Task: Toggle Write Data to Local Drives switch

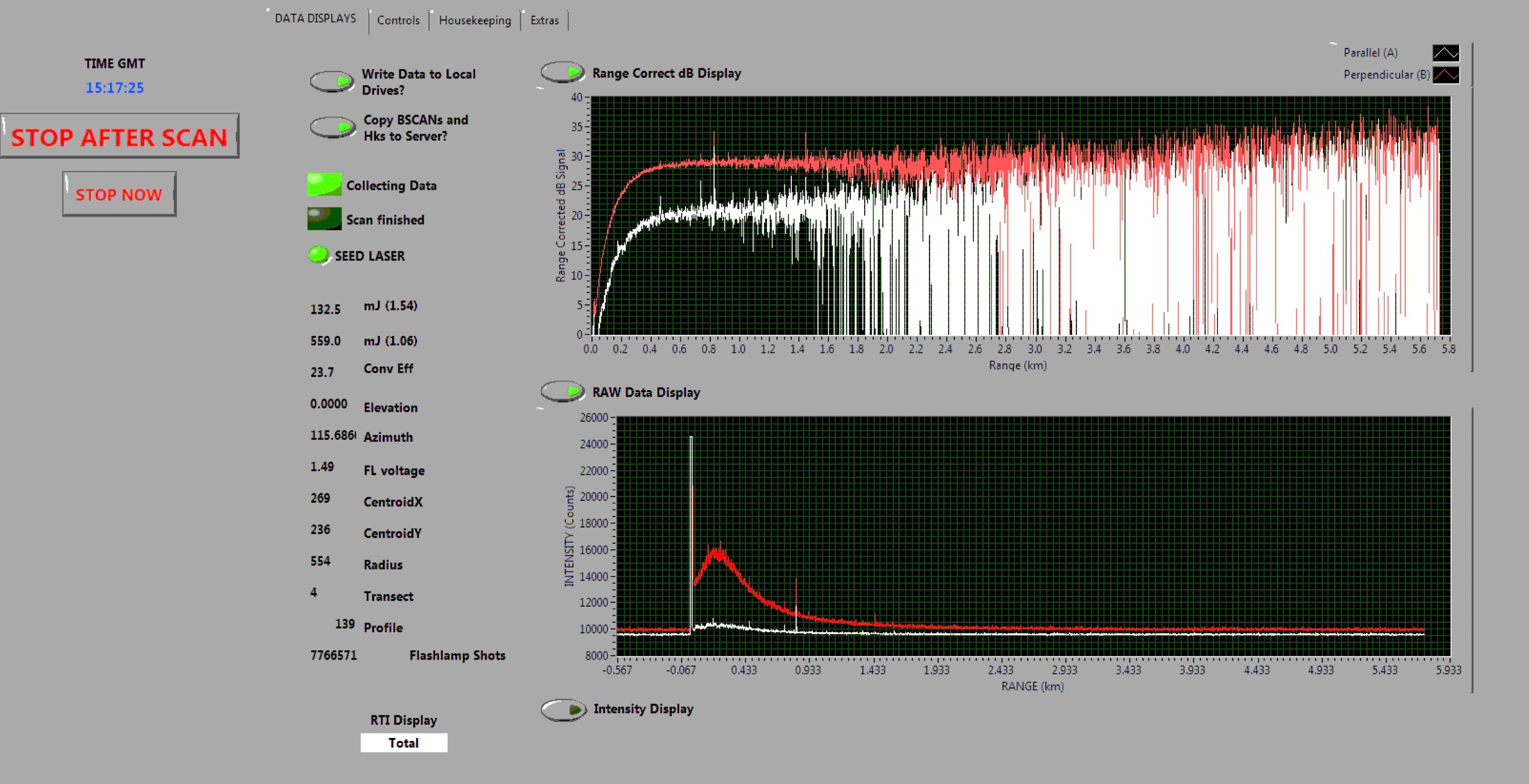Action: pyautogui.click(x=332, y=82)
